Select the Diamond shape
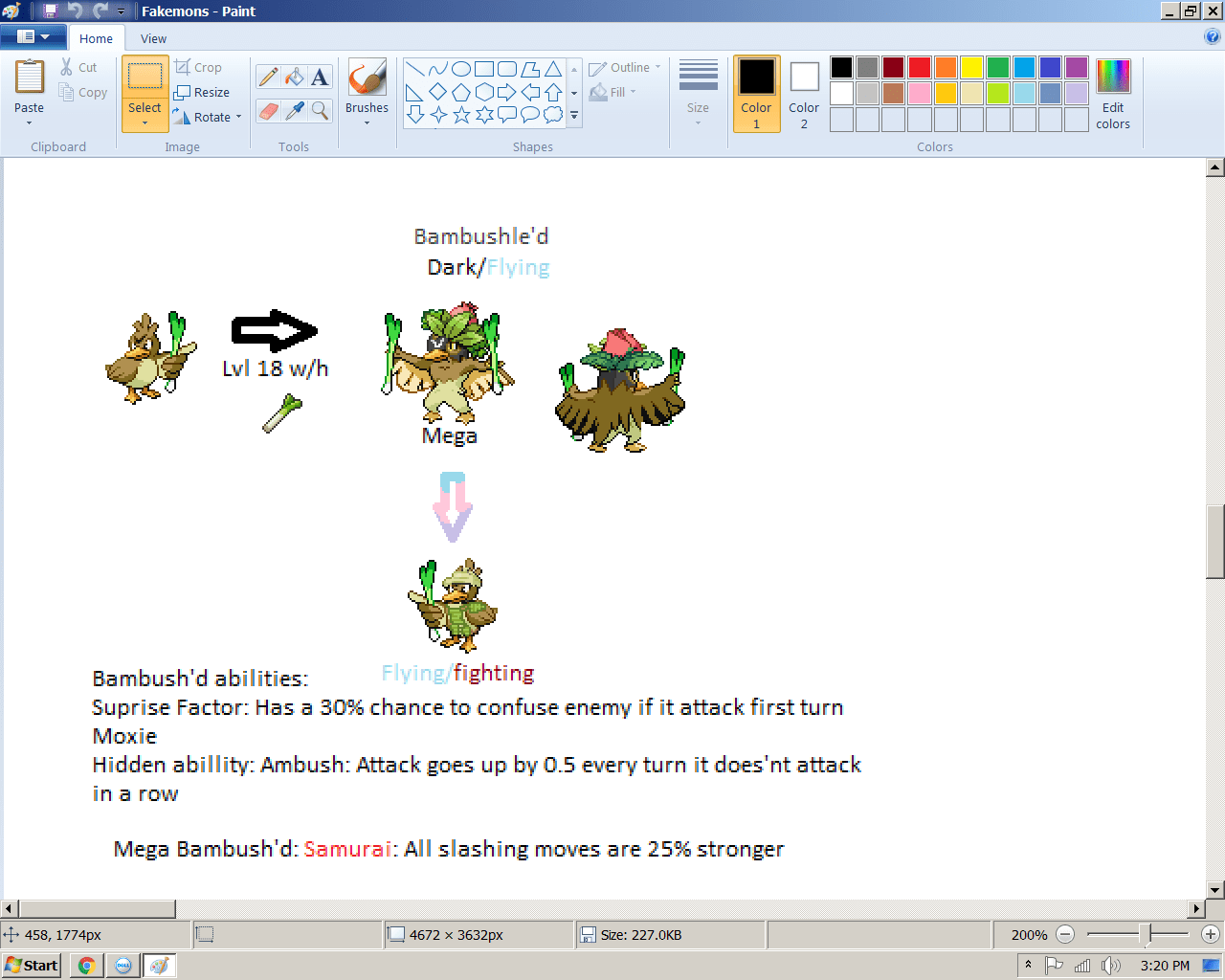Screen dimensions: 1225x980 [438, 92]
